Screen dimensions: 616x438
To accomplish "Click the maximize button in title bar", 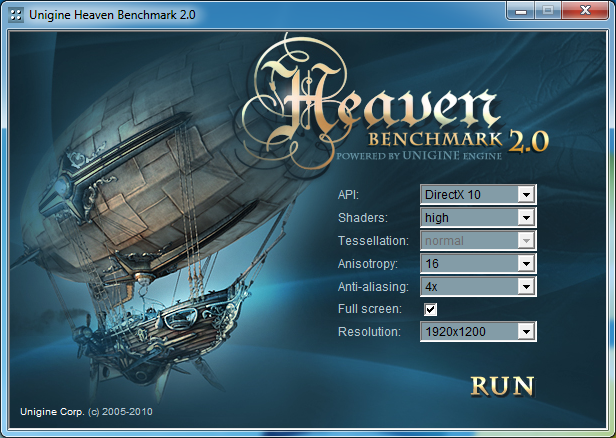I will [x=548, y=10].
